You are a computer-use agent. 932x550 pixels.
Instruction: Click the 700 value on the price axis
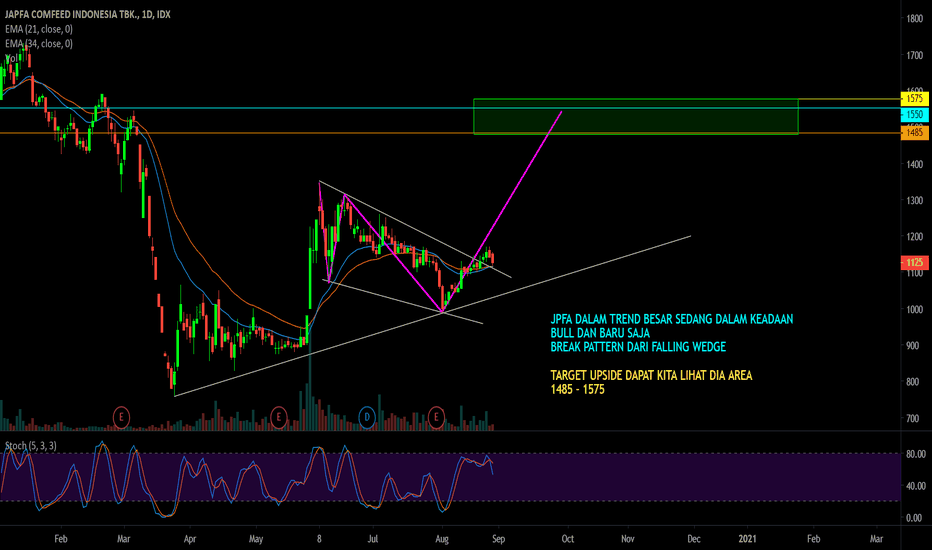pyautogui.click(x=912, y=418)
